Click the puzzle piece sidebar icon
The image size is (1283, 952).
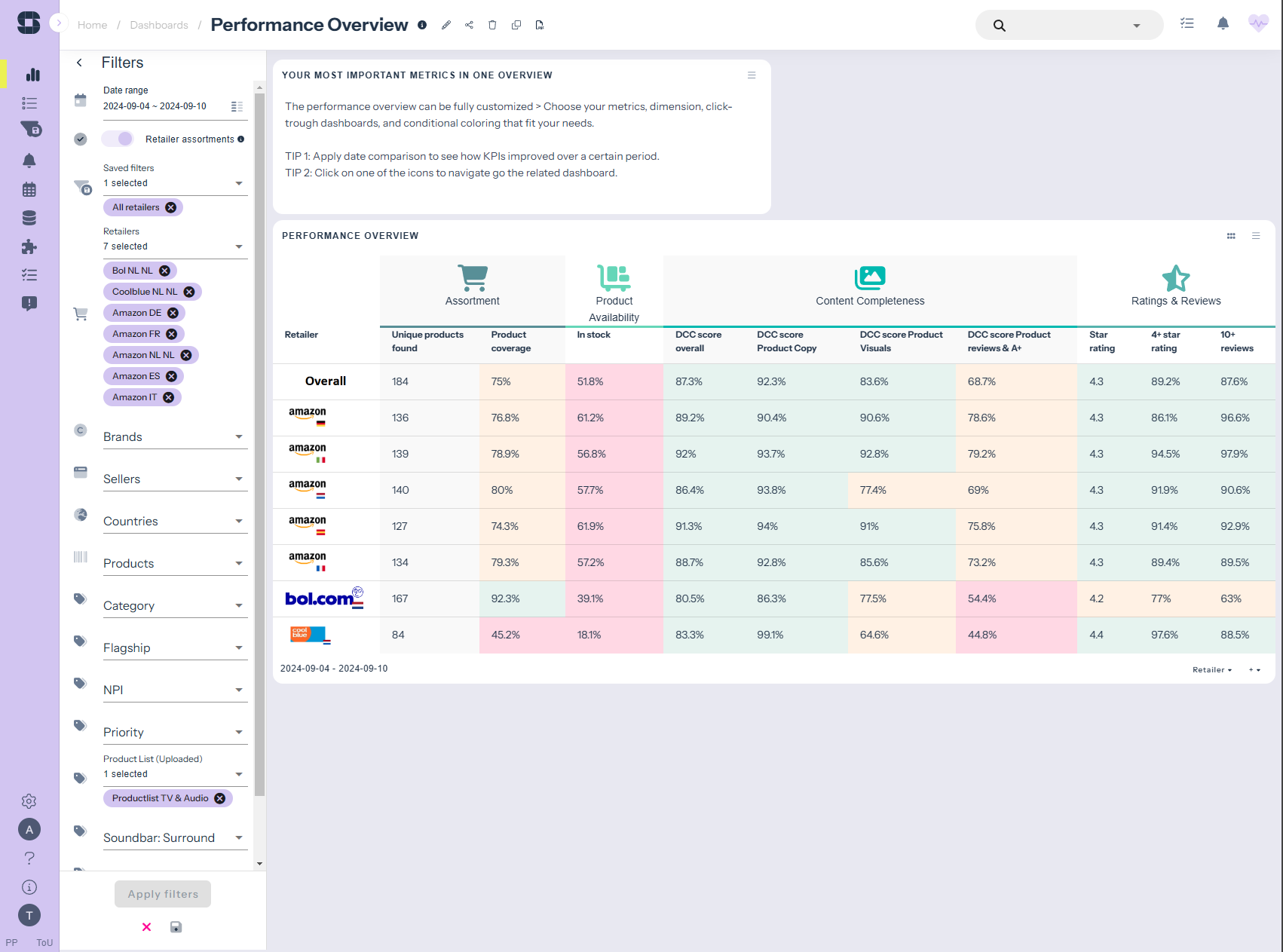click(29, 246)
